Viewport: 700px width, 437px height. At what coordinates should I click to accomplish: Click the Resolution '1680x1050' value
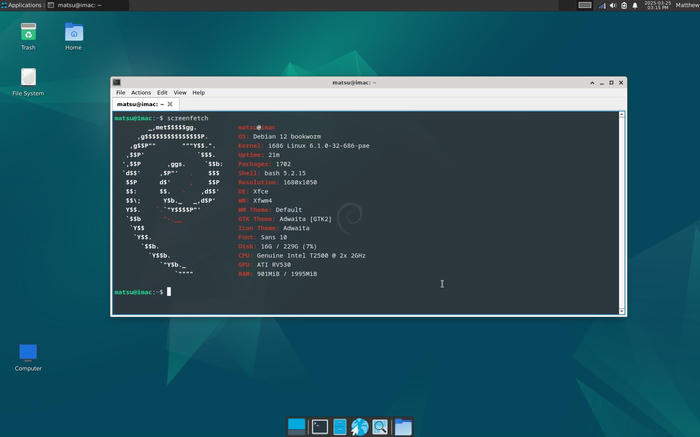pyautogui.click(x=300, y=183)
